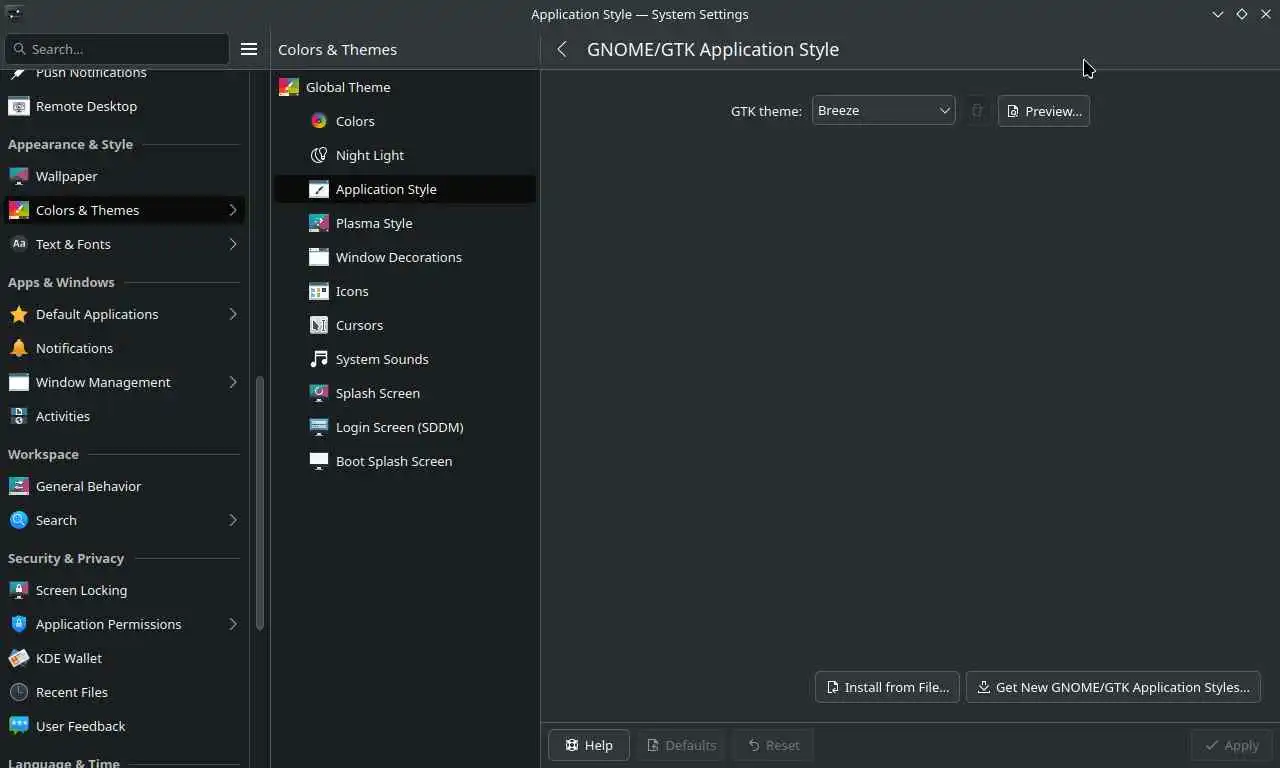Click the Help button
Screen dimensions: 1280x768
click(x=588, y=745)
